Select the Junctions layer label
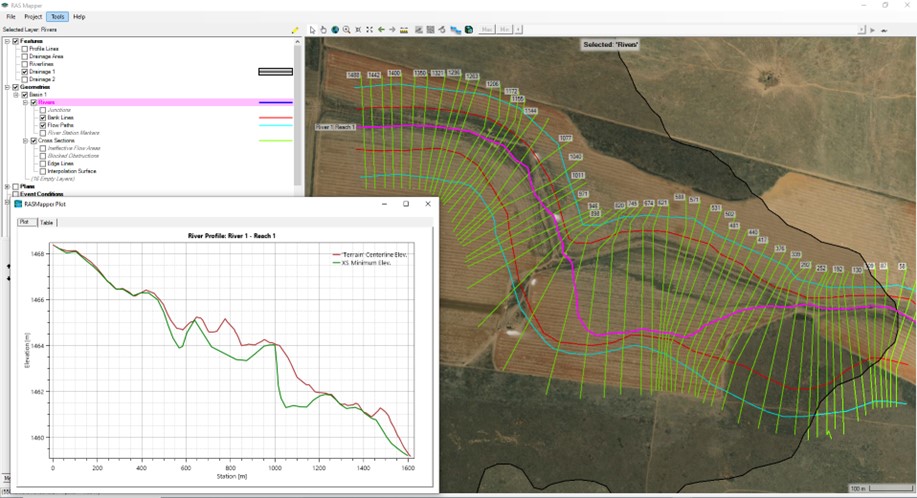This screenshot has width=917, height=498. click(59, 110)
